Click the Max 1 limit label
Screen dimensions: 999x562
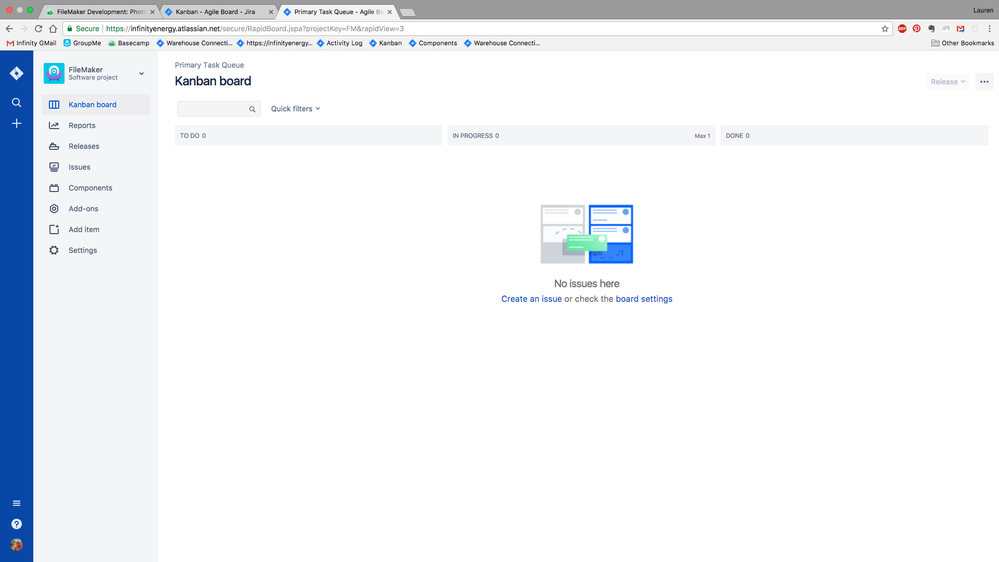[702, 136]
